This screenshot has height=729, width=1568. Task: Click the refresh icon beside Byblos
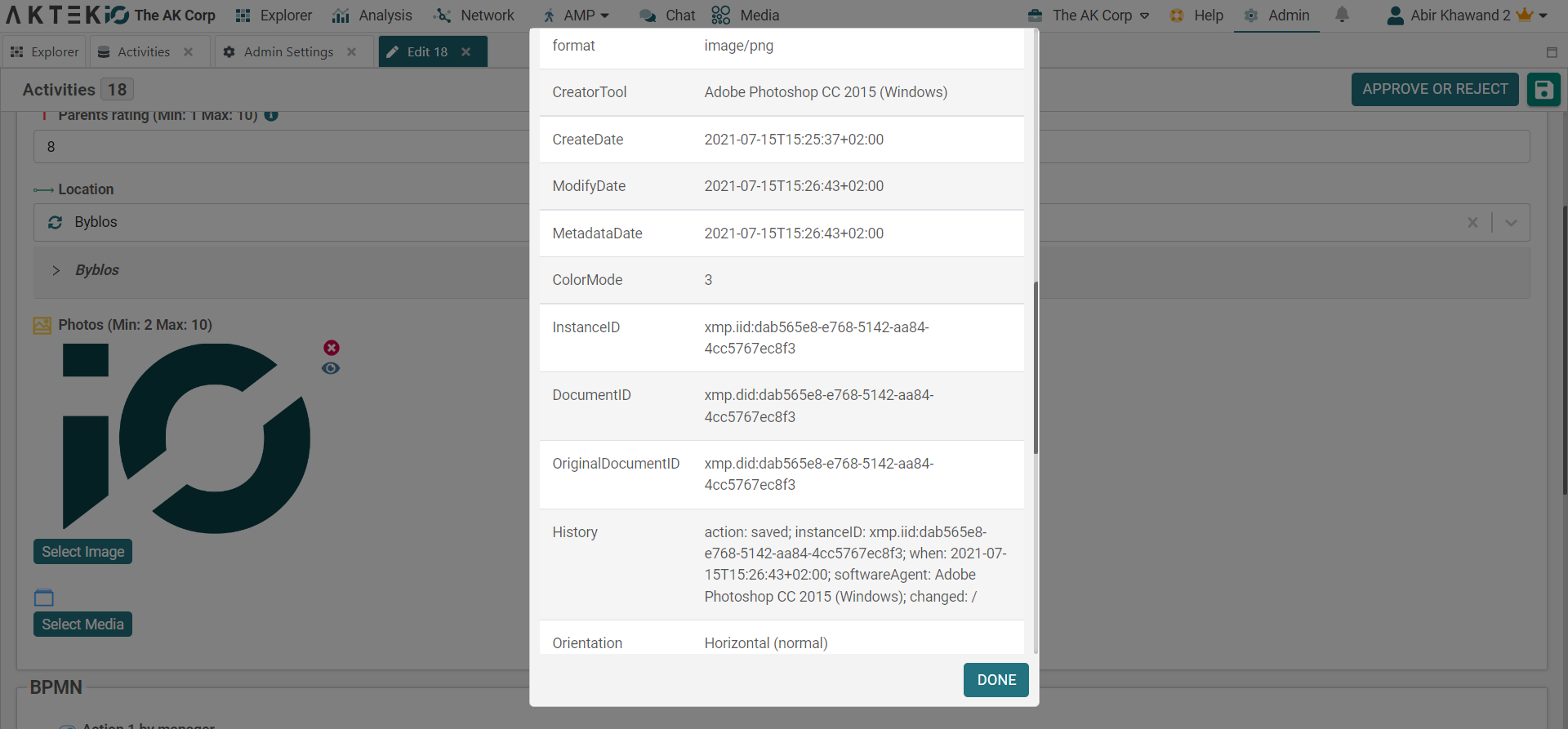click(56, 222)
